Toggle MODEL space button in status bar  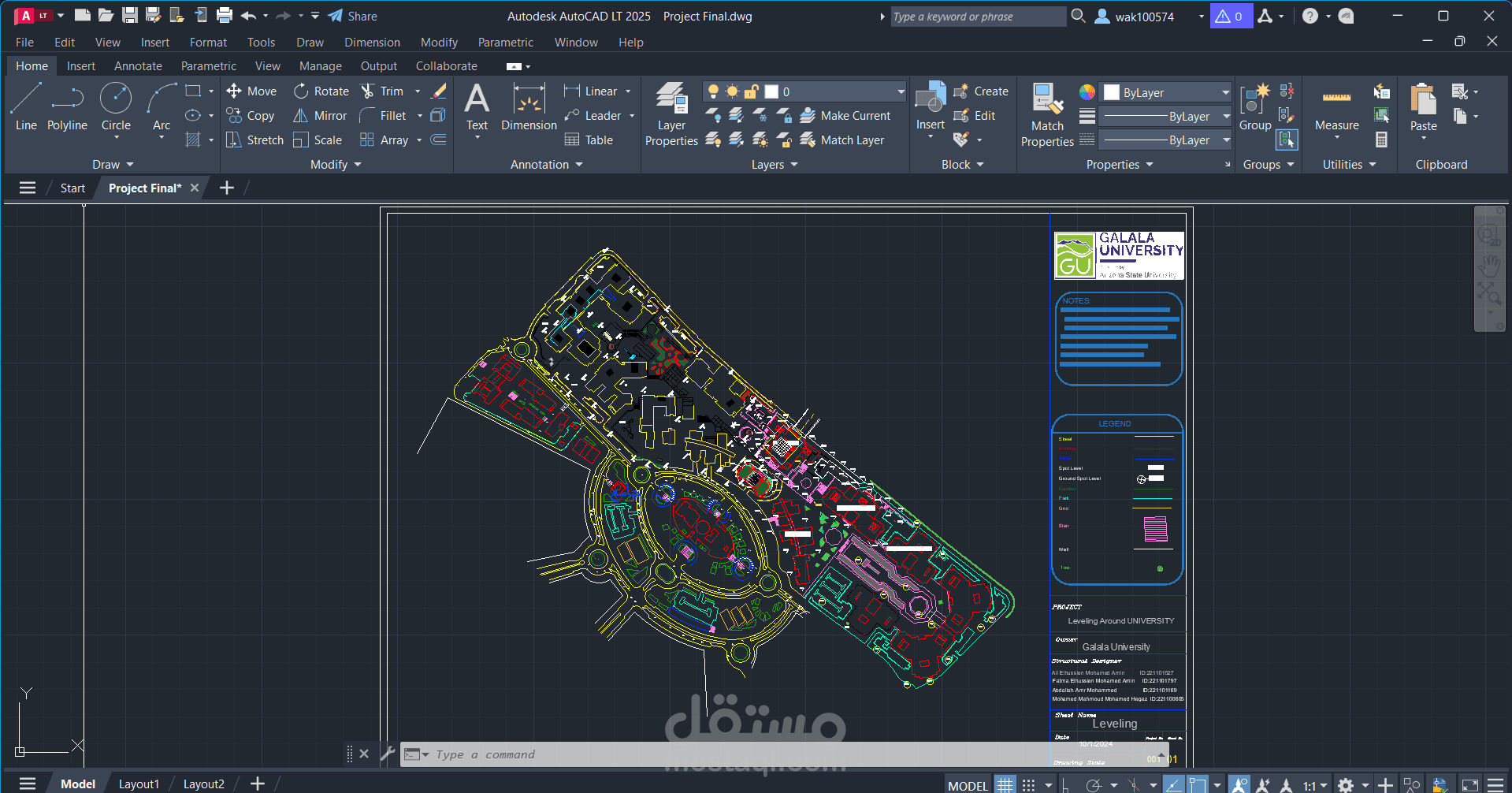pyautogui.click(x=968, y=785)
